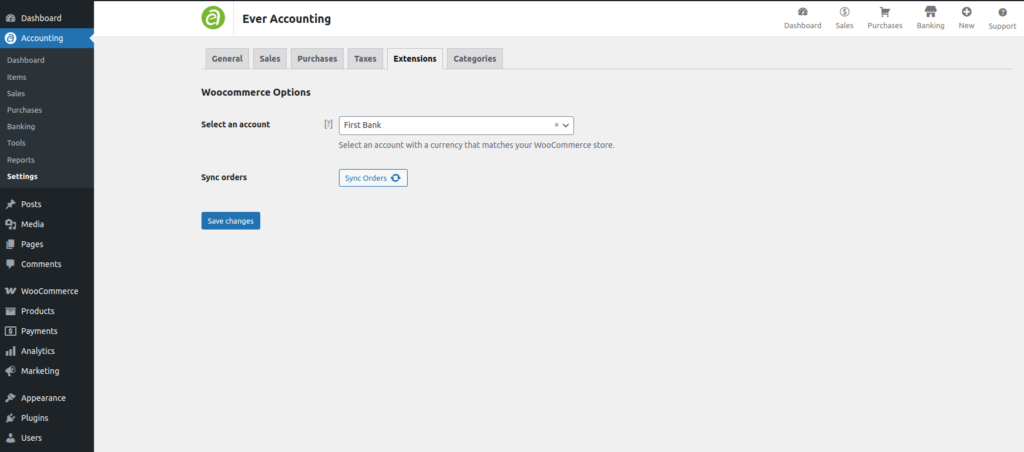Click the New plus icon in header
Image resolution: width=1024 pixels, height=452 pixels.
(967, 12)
